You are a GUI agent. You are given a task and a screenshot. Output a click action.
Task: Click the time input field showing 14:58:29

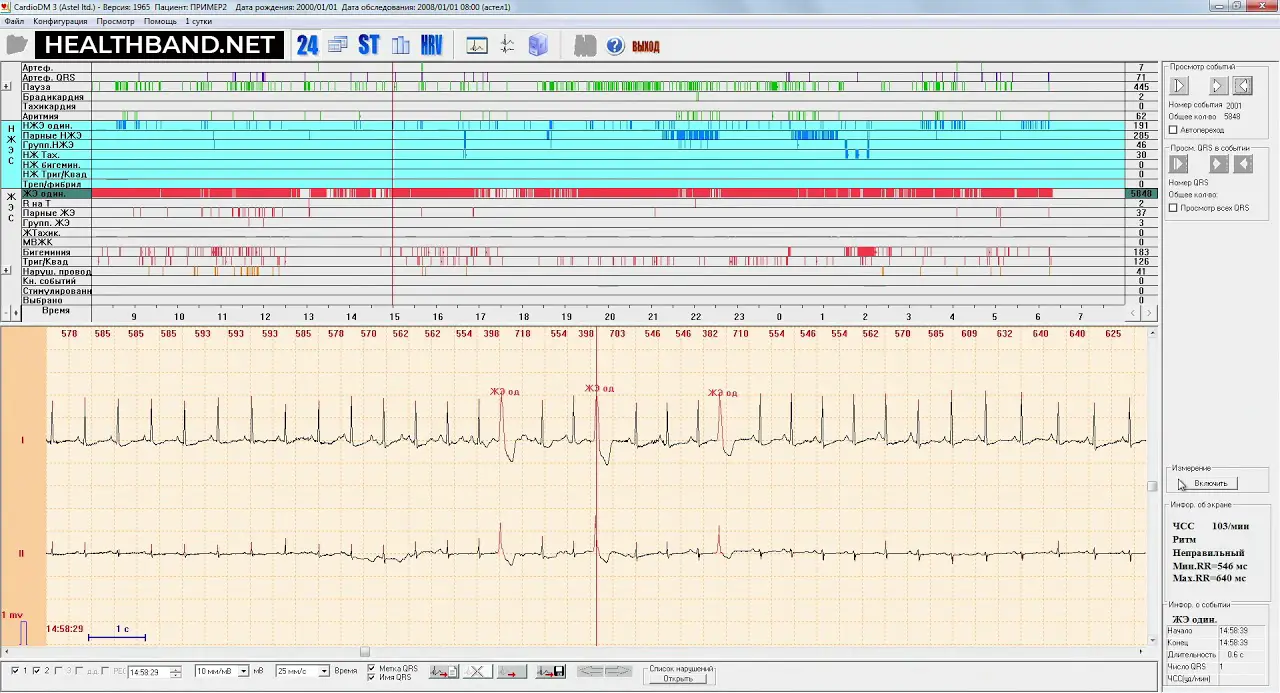coord(148,672)
